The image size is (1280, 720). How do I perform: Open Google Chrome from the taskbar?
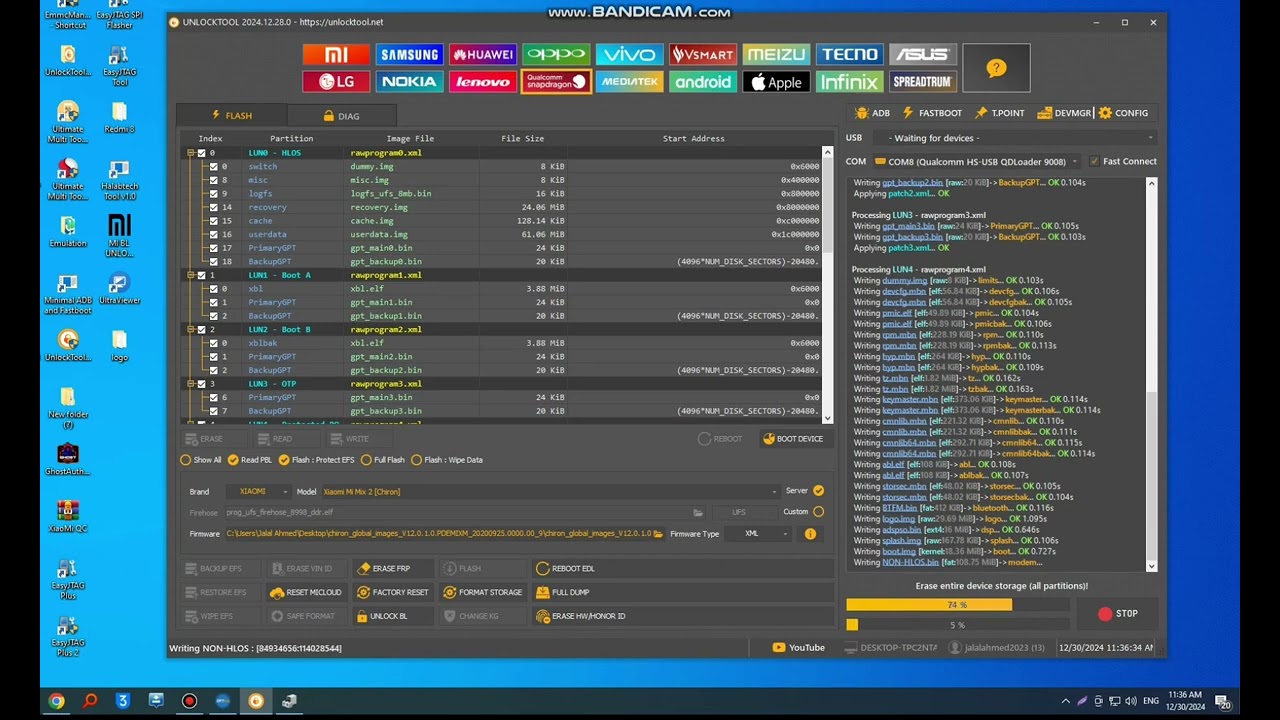(56, 701)
